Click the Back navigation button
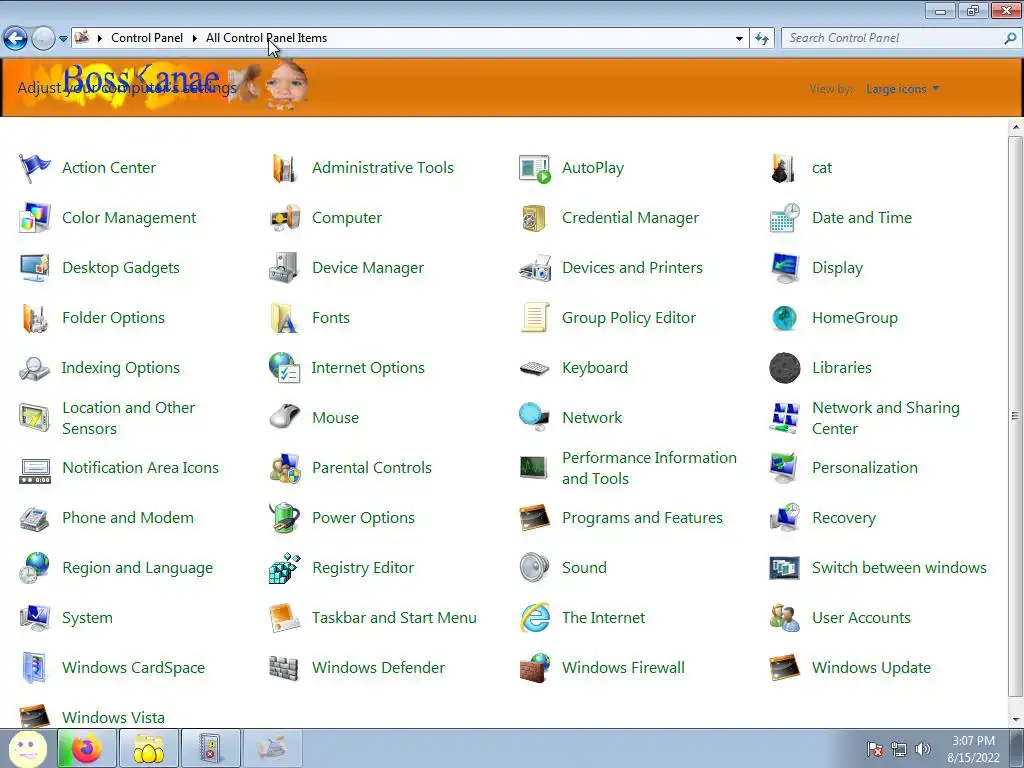Viewport: 1024px width, 768px height. (16, 39)
